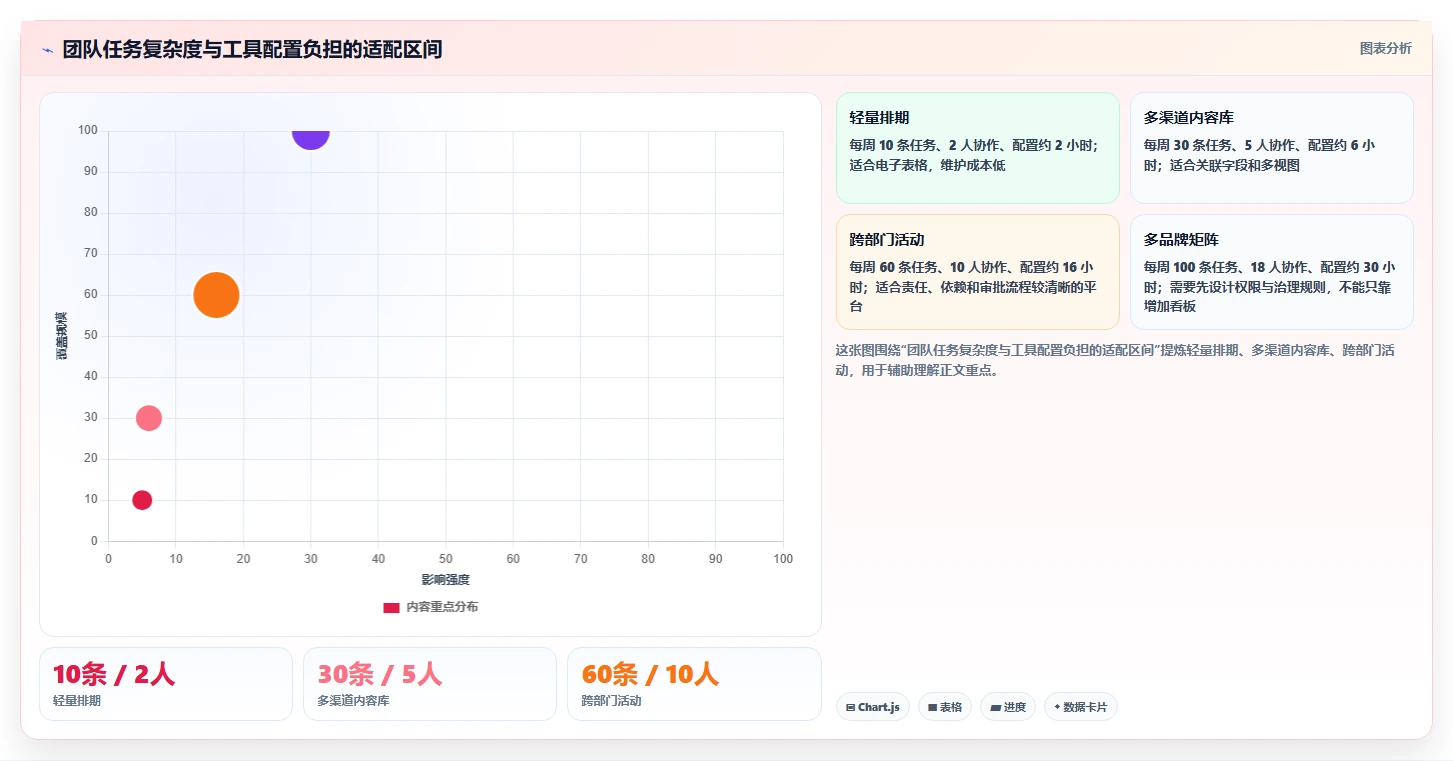This screenshot has height=761, width=1453.
Task: Open the 跨部门活动 info card
Action: coord(978,272)
